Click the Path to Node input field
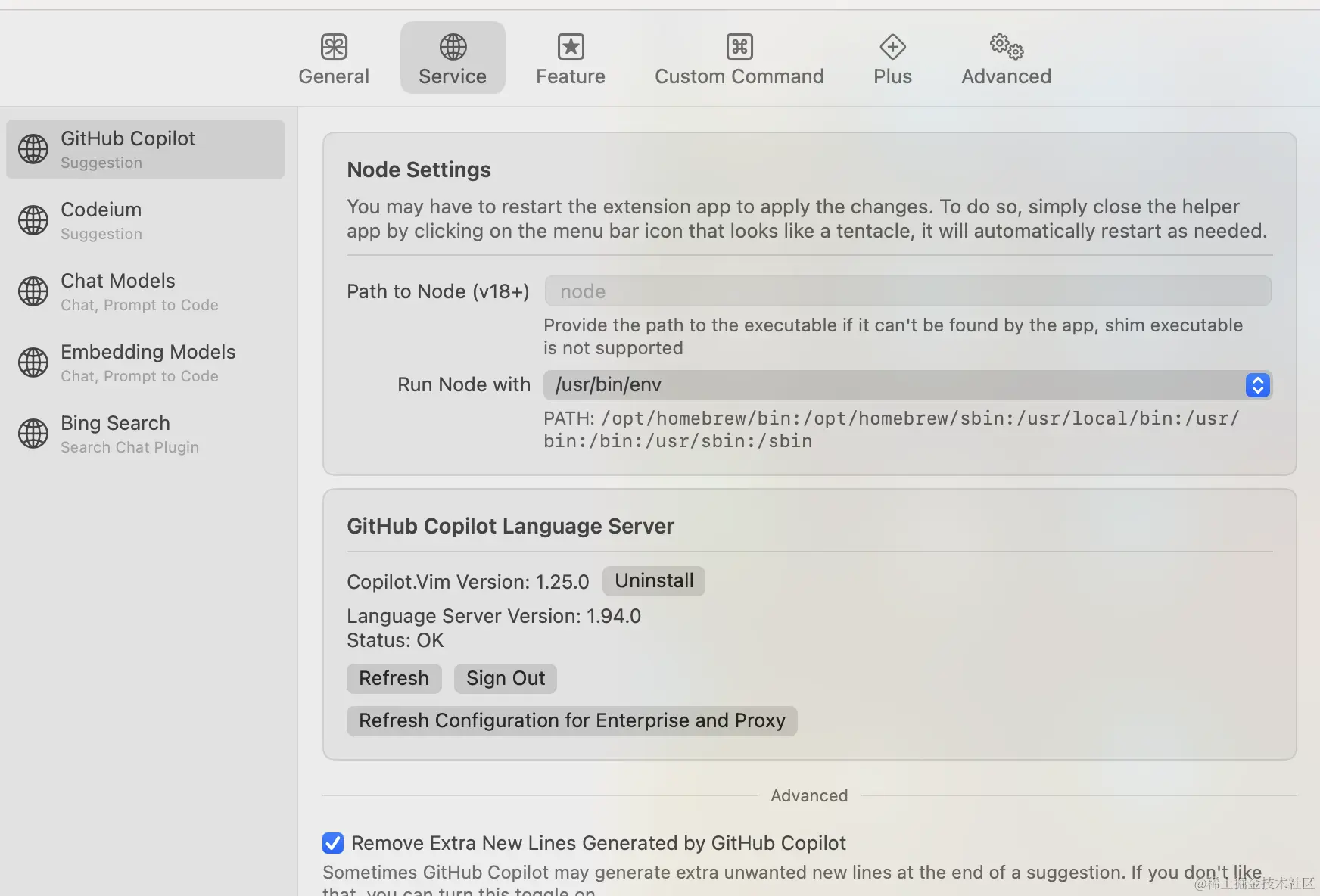 click(907, 291)
